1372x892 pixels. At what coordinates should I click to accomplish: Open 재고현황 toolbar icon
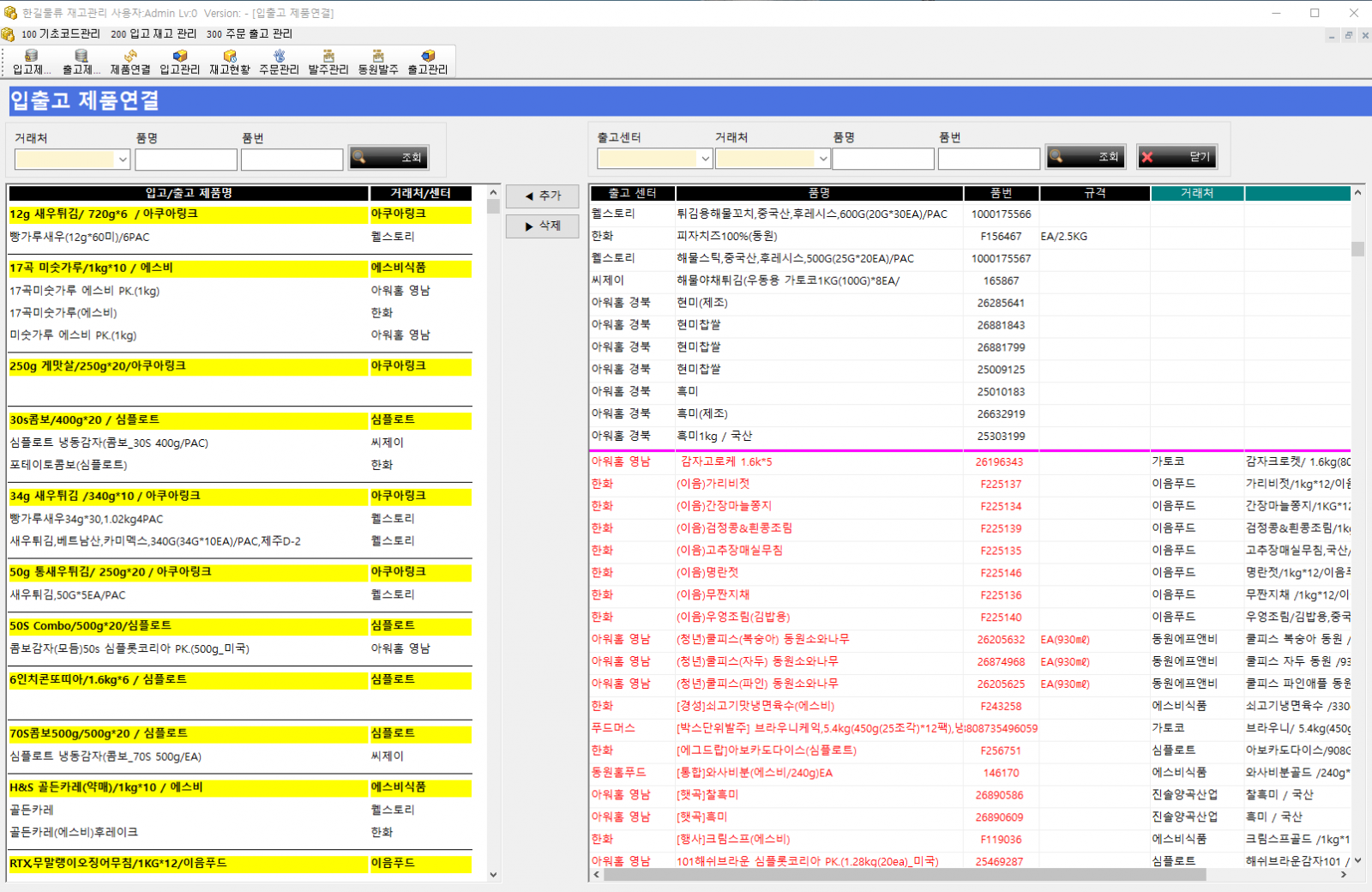(x=230, y=62)
